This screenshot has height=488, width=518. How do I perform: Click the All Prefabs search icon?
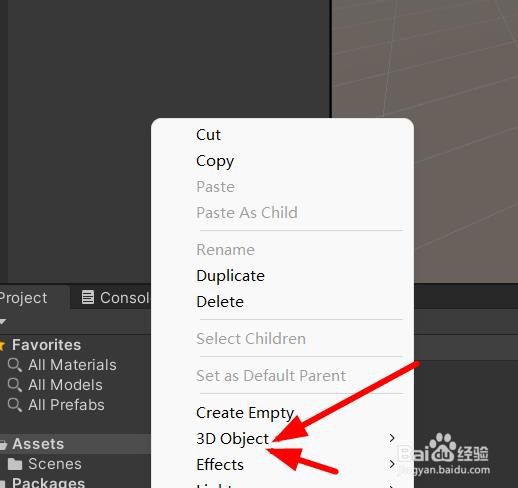[x=15, y=405]
